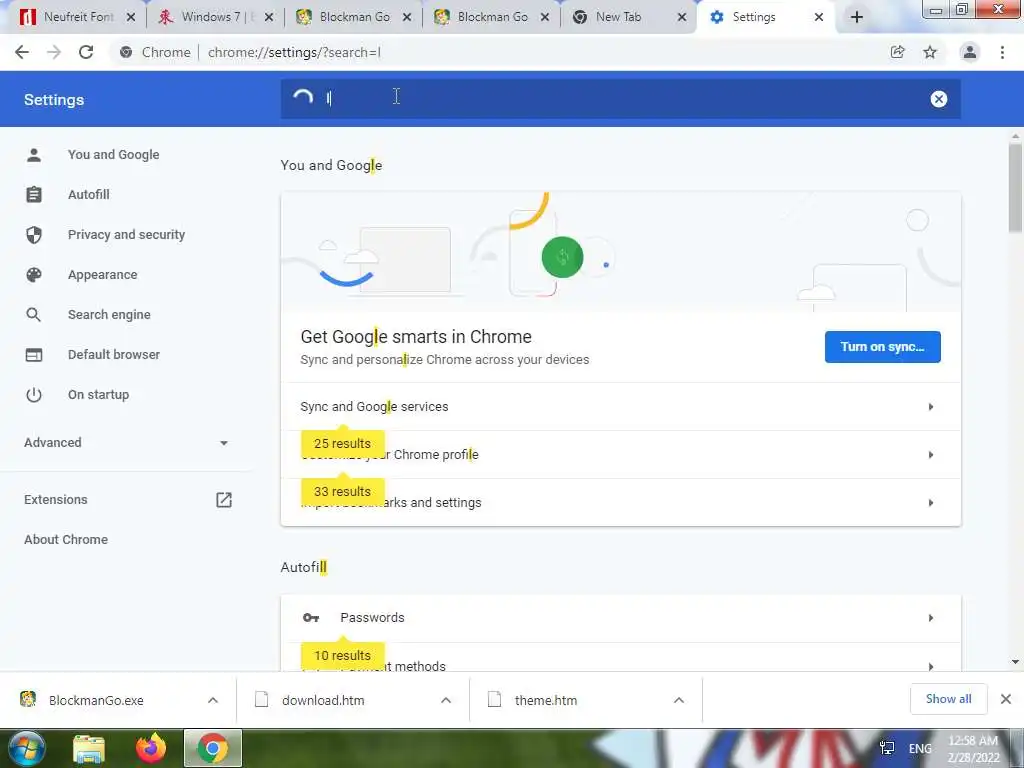The height and width of the screenshot is (768, 1024).
Task: Click Show all downloads button
Action: pyautogui.click(x=948, y=699)
